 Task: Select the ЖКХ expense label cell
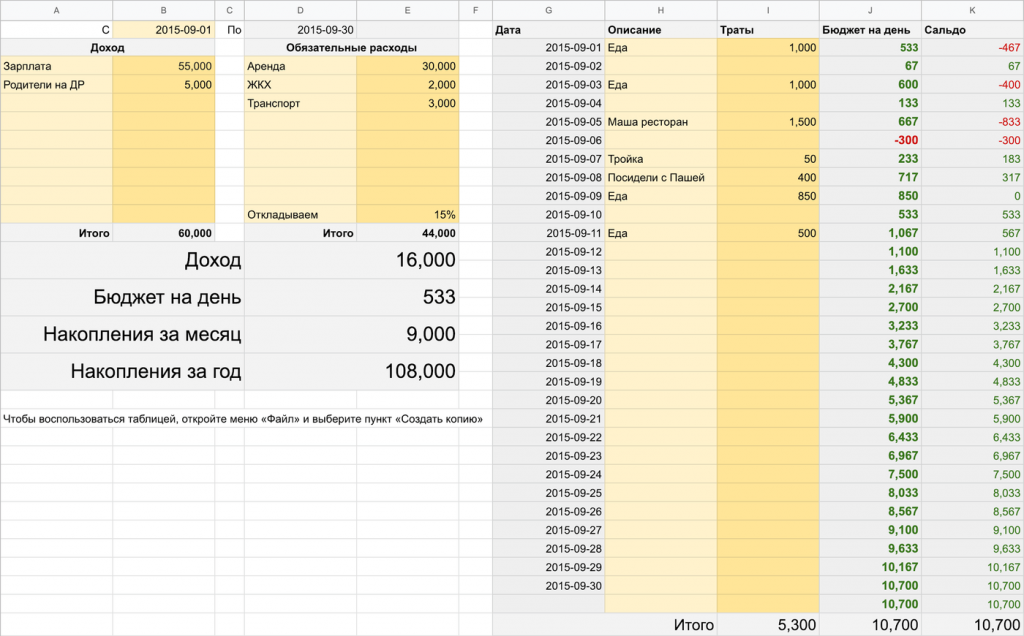(300, 85)
